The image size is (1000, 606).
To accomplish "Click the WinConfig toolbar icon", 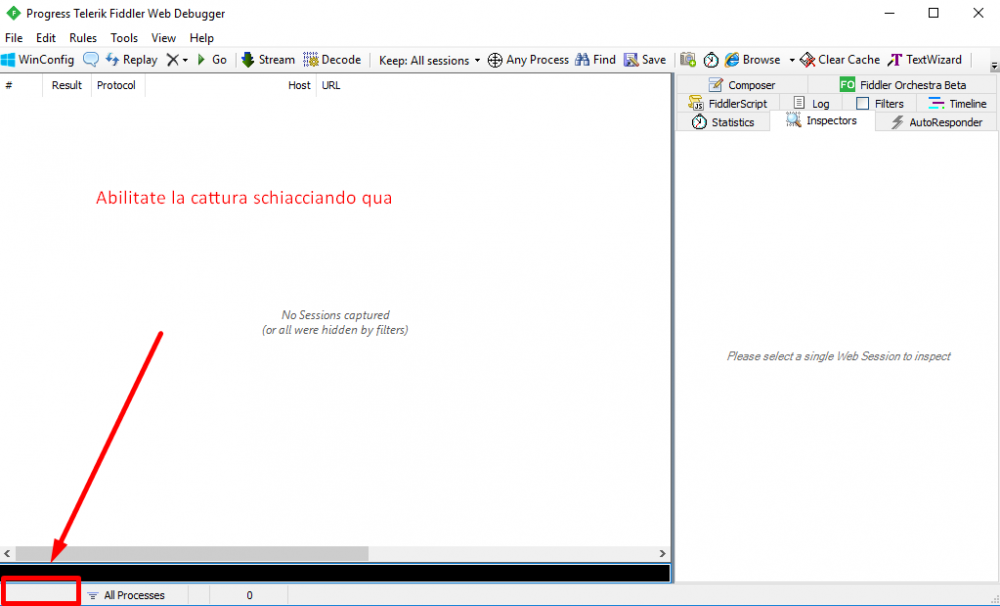I will [37, 60].
